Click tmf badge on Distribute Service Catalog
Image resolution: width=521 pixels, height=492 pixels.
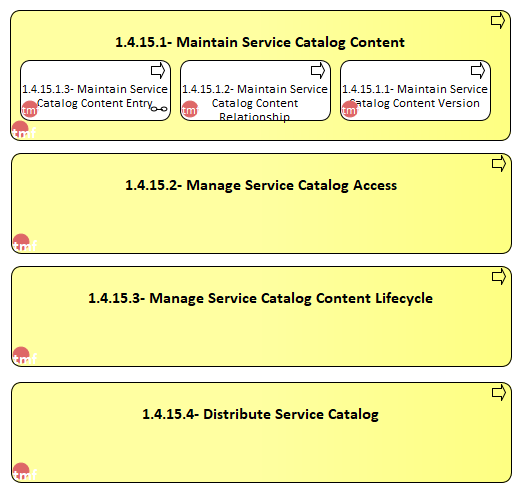[24, 472]
